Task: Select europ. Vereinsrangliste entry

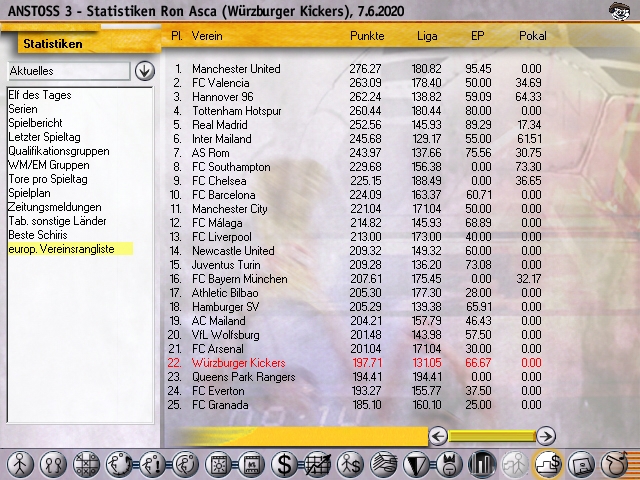Action: tap(70, 249)
